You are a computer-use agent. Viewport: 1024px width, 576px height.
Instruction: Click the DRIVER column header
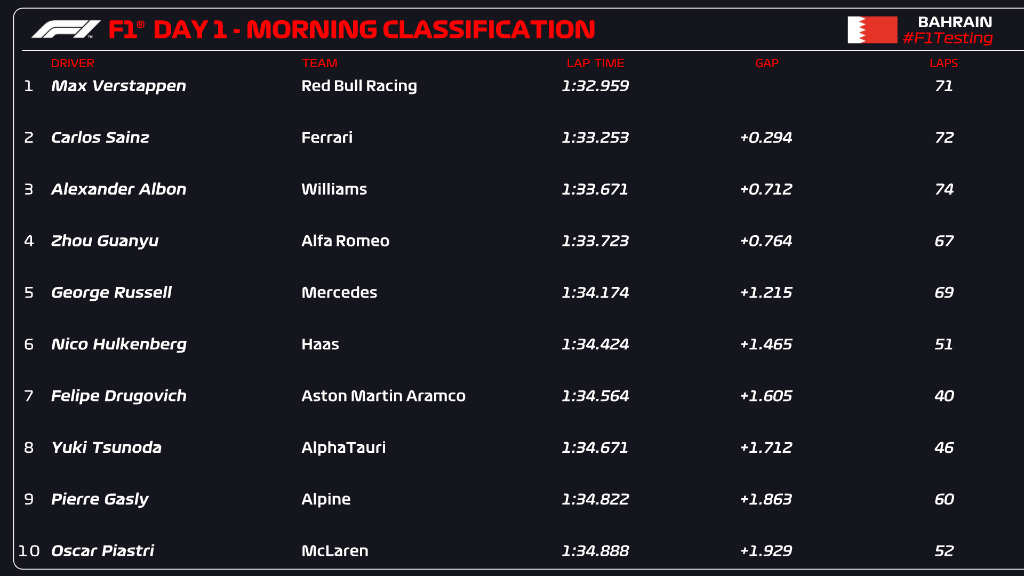tap(72, 63)
